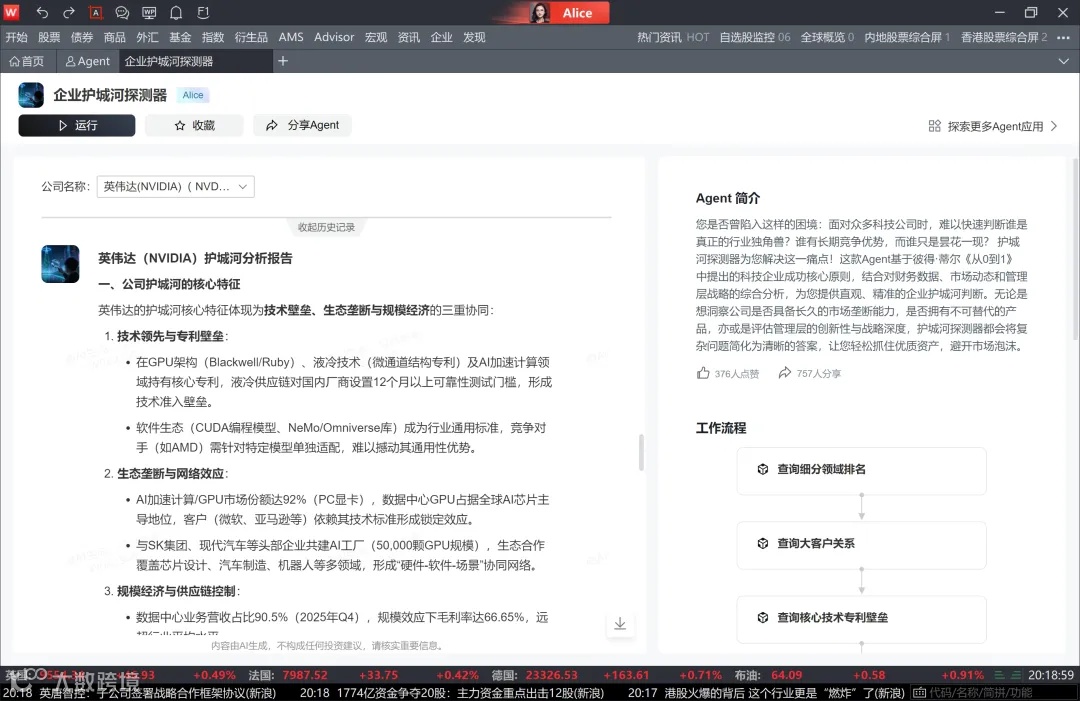Click the first green lines icon in status bar
The height and width of the screenshot is (701, 1080).
coord(999,676)
